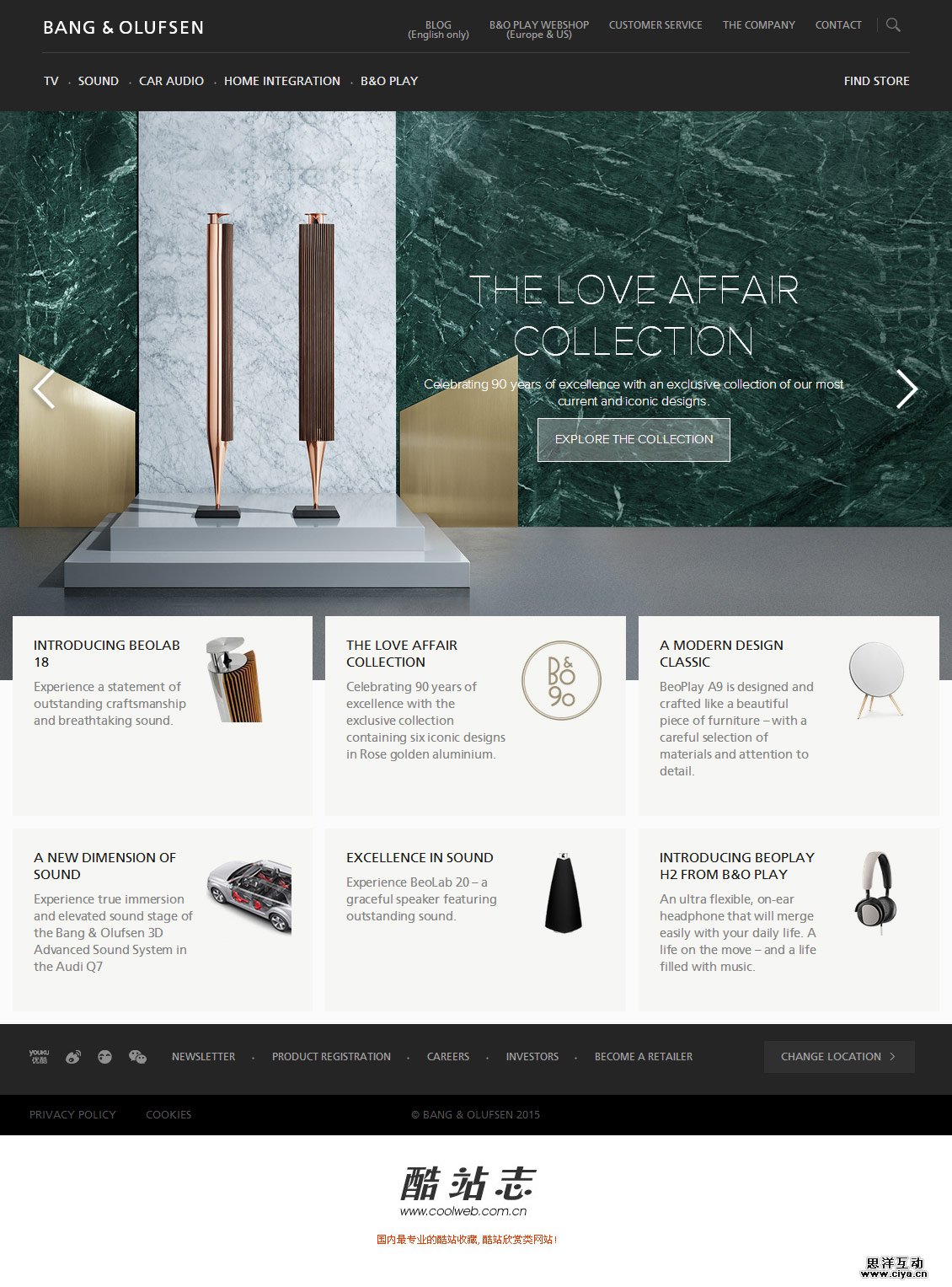Click the BeoLab 18 speaker thumbnail
This screenshot has height=1287, width=952.
pyautogui.click(x=235, y=679)
